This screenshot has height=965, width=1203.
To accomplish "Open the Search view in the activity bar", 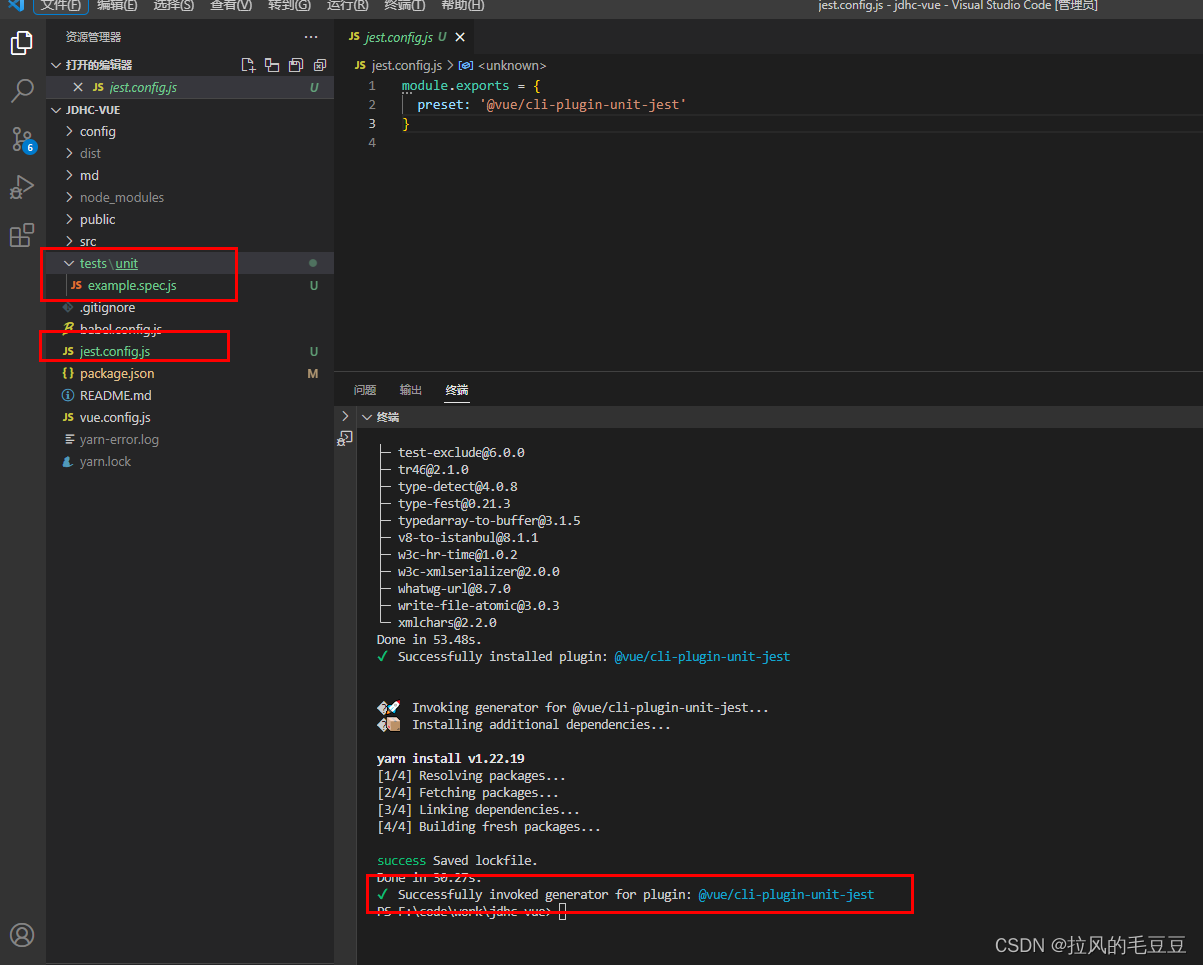I will [x=22, y=92].
